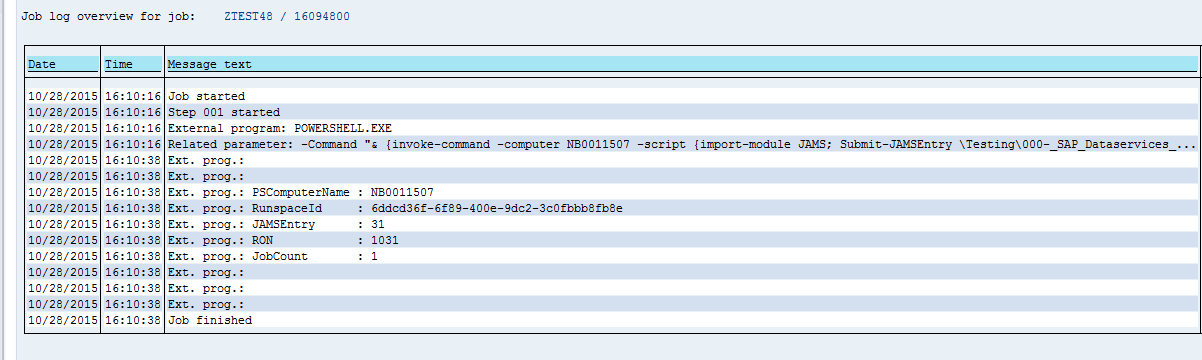Click the time cell of the 'Step 001 started' row

[132, 112]
